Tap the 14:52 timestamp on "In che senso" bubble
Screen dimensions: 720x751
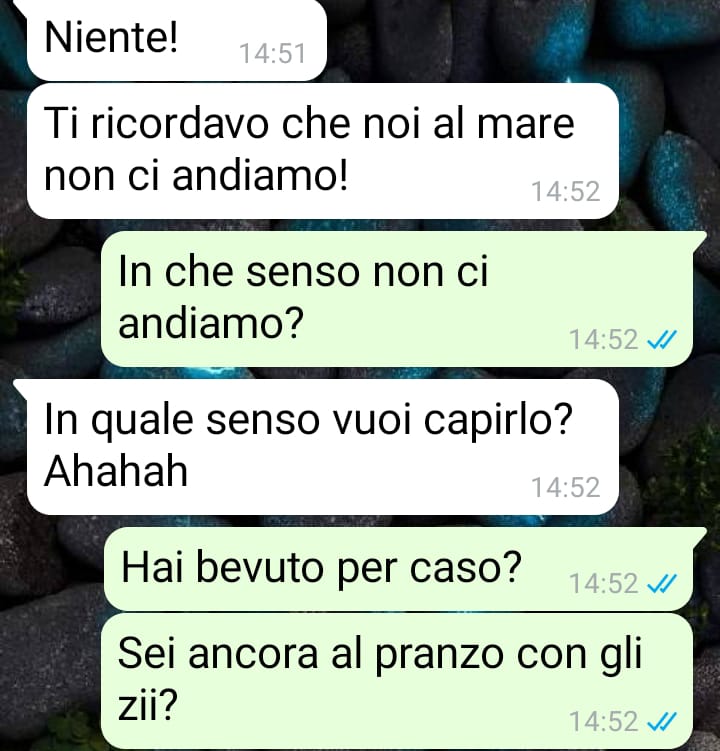click(x=604, y=340)
